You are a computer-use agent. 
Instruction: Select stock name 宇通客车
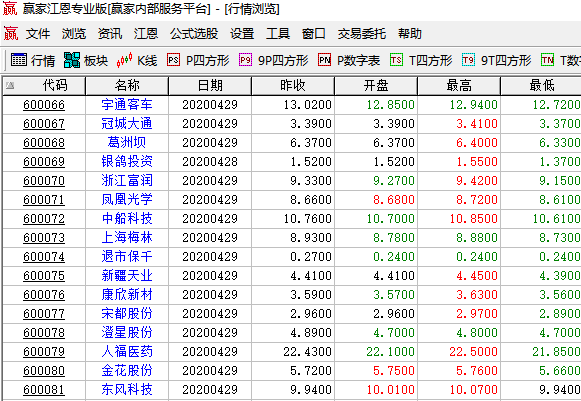(127, 105)
